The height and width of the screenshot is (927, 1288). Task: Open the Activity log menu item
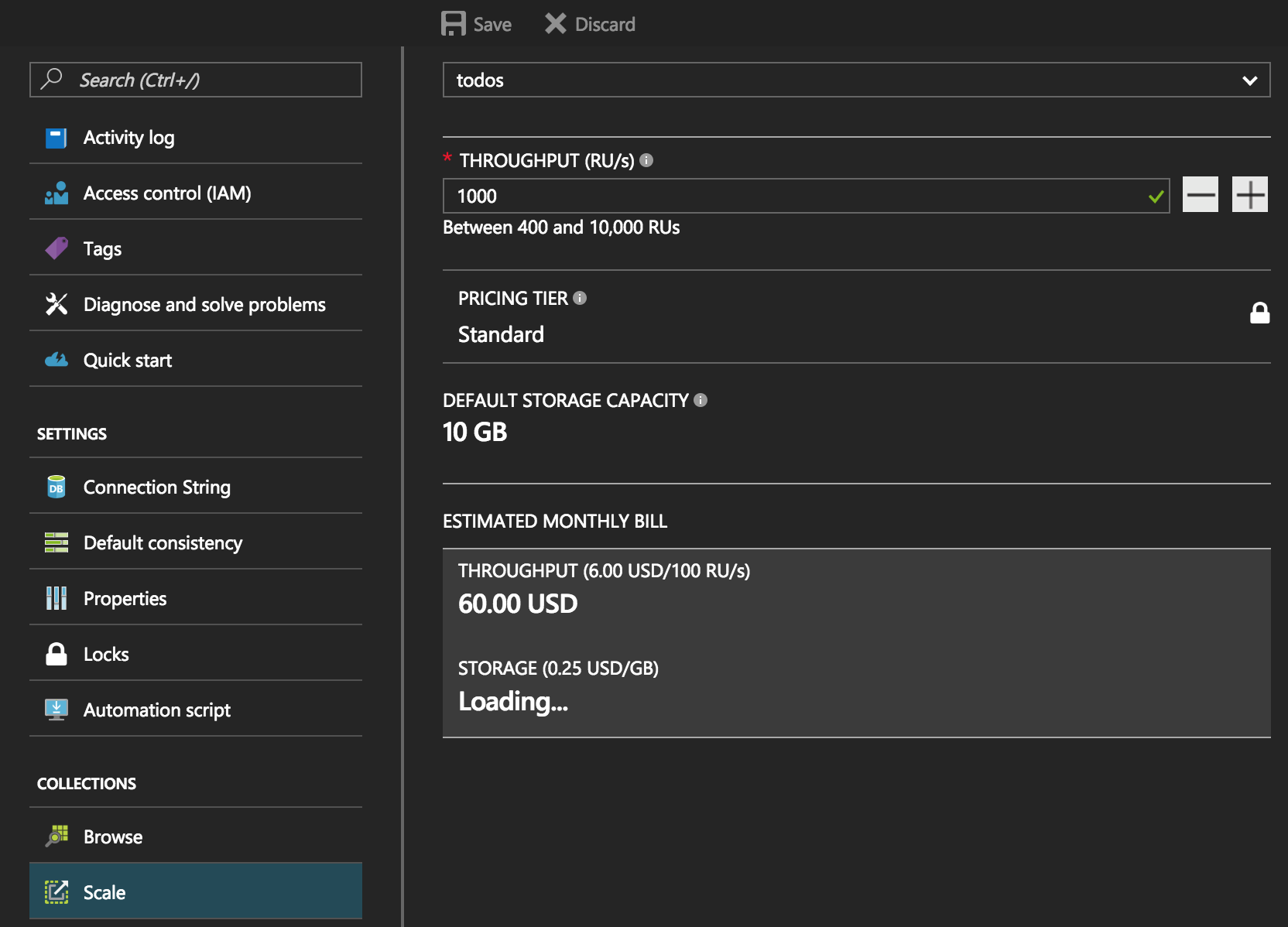tap(128, 138)
